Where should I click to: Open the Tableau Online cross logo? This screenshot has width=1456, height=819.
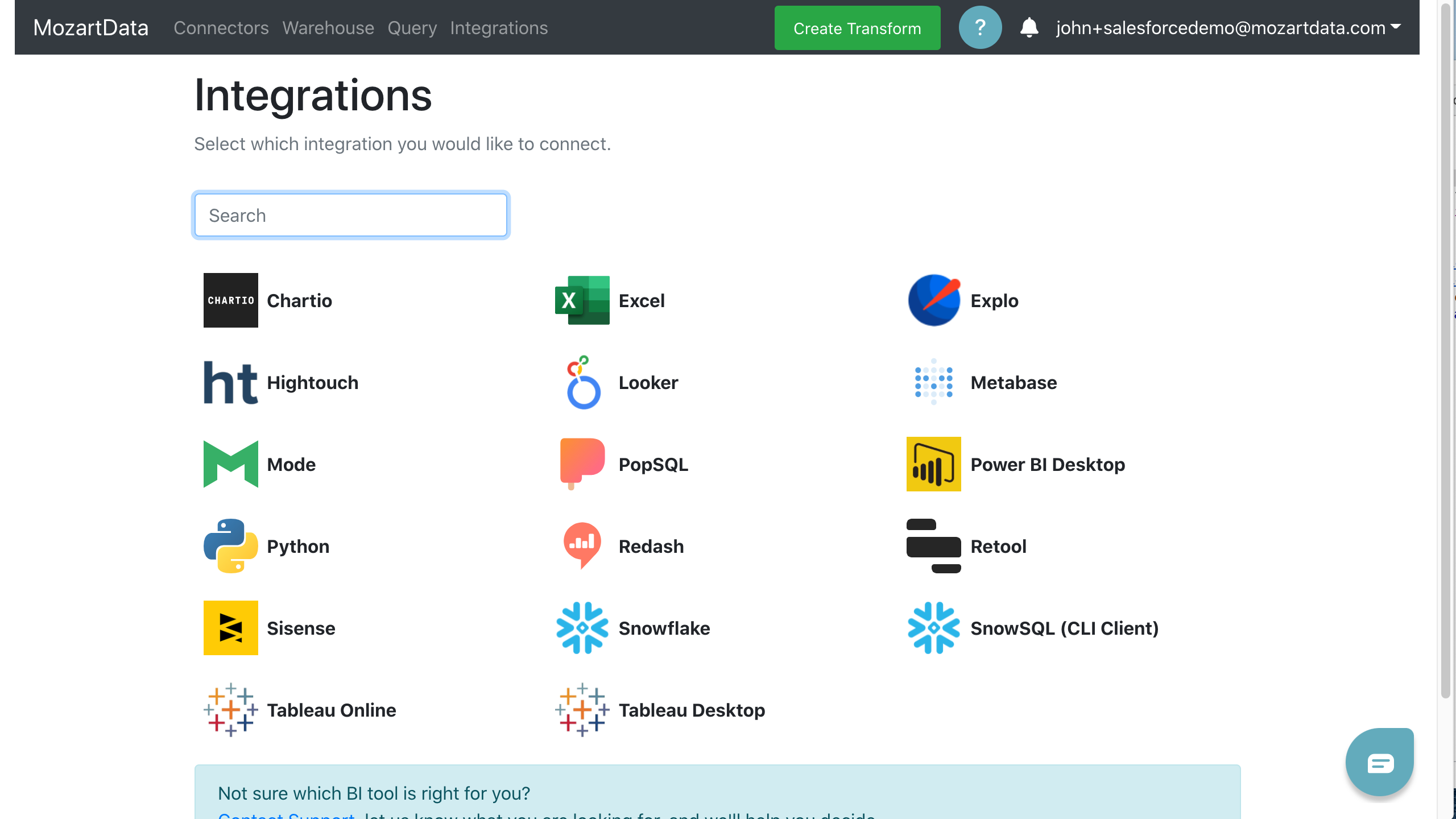click(x=230, y=710)
